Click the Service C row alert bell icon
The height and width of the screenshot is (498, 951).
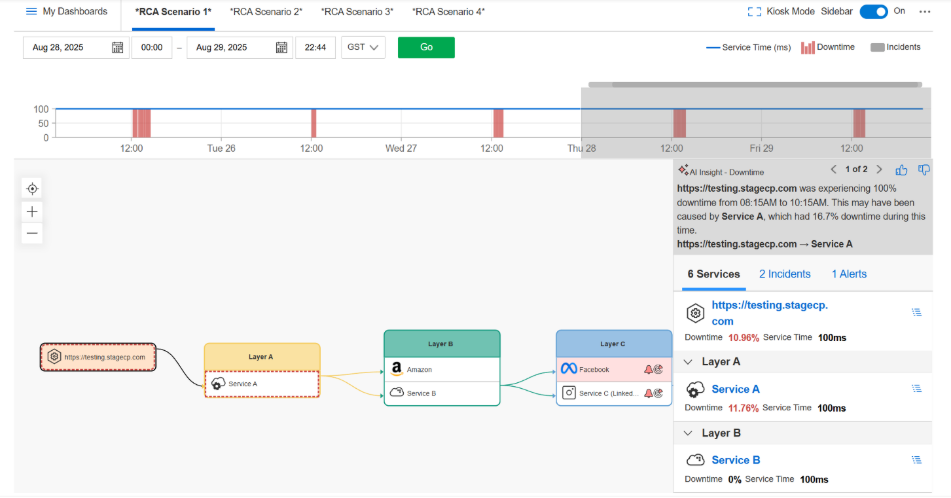coord(648,393)
